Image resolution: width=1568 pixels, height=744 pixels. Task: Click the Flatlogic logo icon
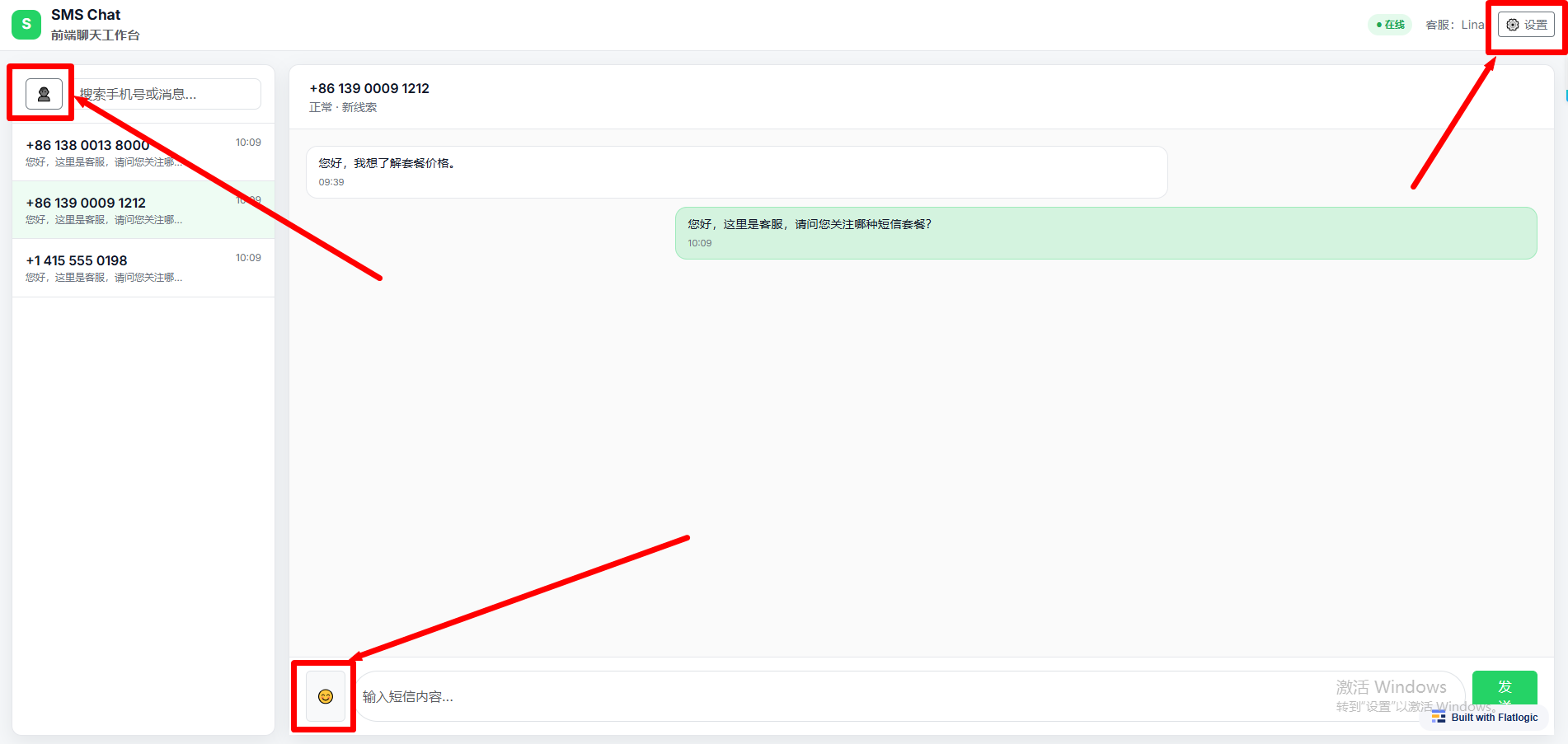click(x=1439, y=718)
